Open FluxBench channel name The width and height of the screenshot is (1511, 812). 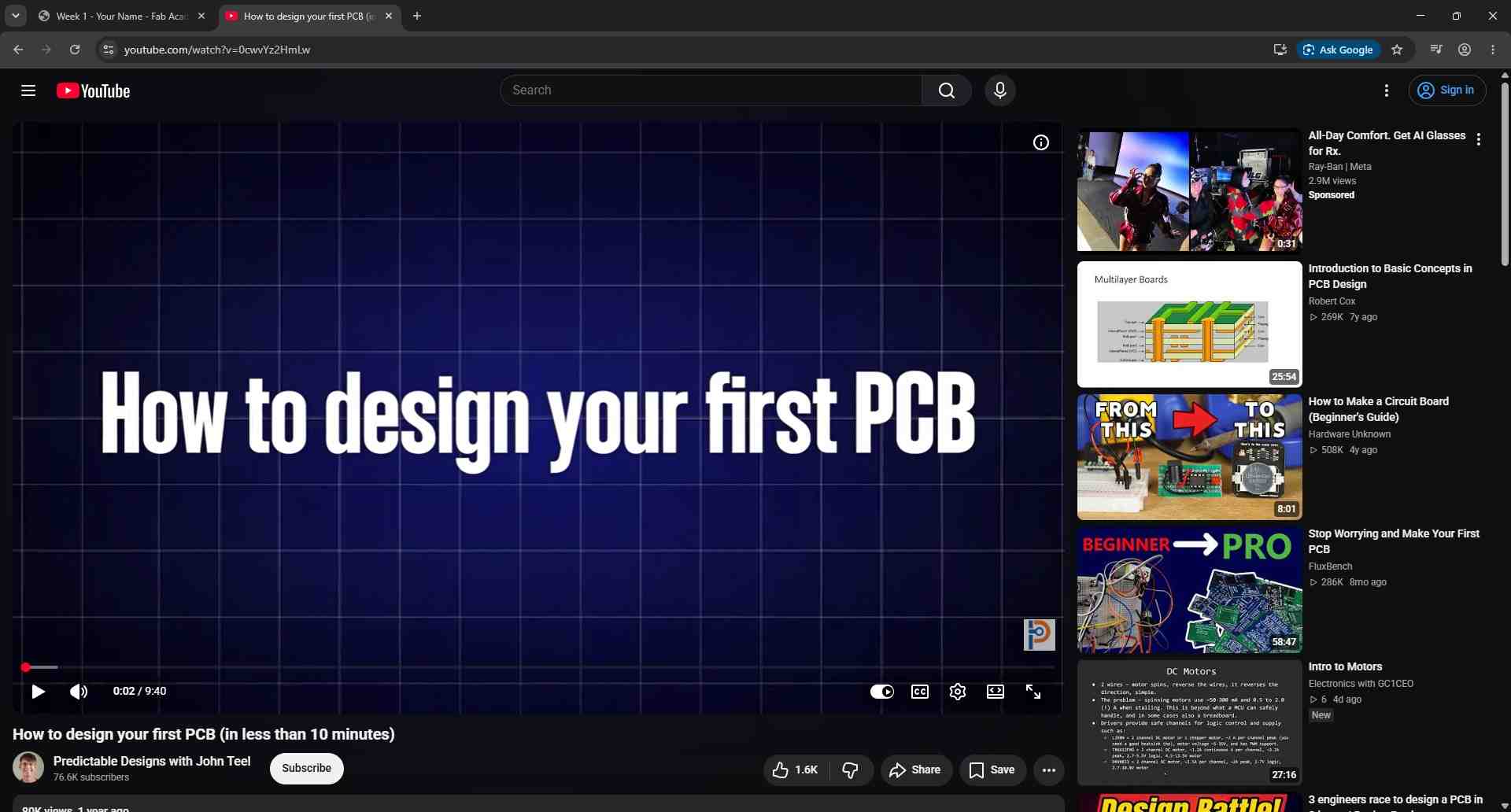click(1330, 567)
